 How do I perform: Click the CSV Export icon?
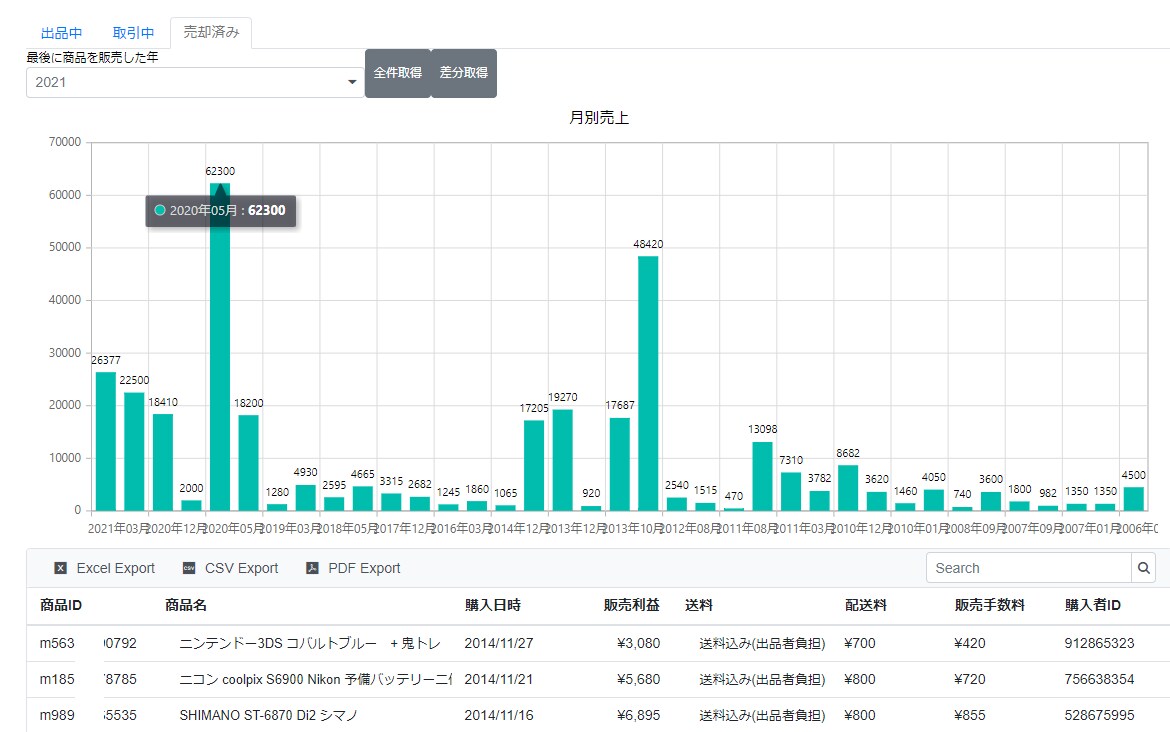[190, 569]
